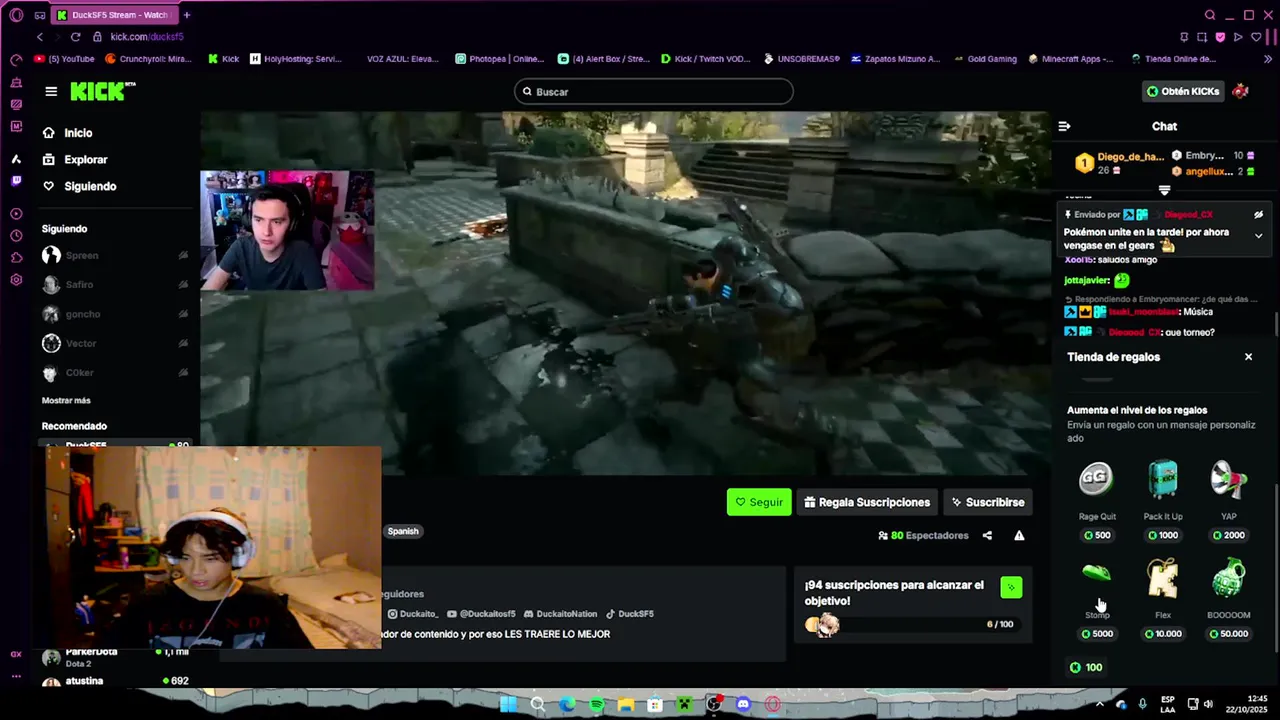Open Spreen's channel in following list
This screenshot has height=720, width=1280.
point(115,256)
